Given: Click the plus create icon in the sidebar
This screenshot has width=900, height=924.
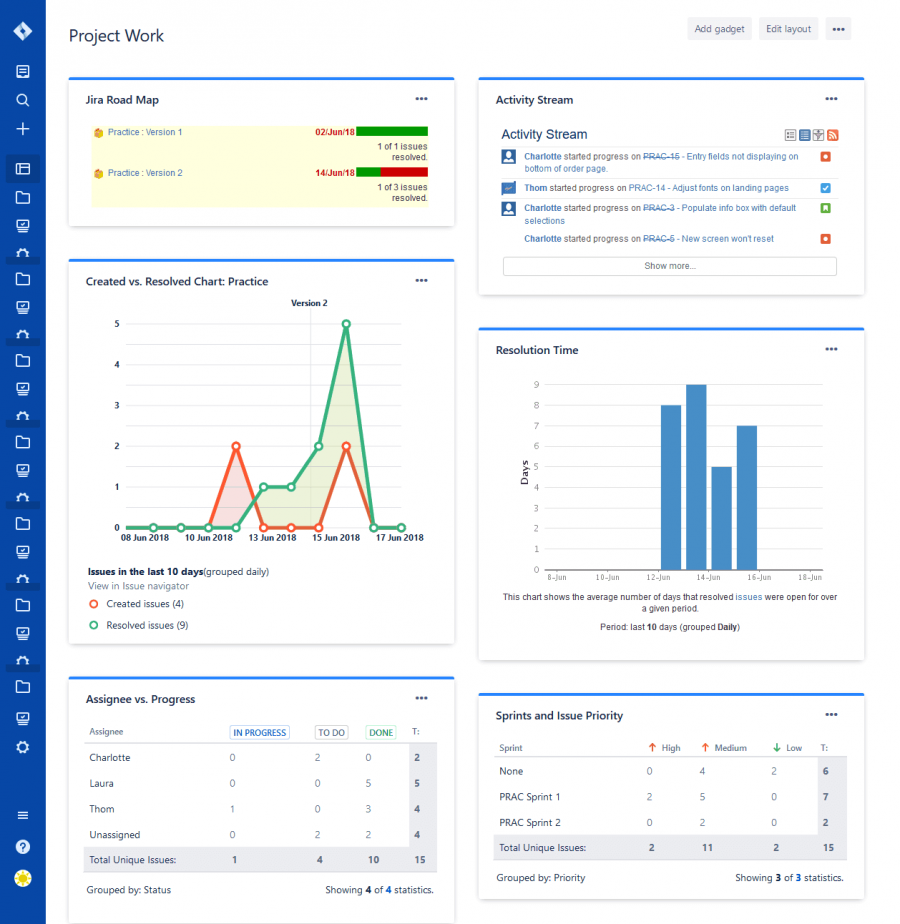Looking at the screenshot, I should (x=23, y=129).
